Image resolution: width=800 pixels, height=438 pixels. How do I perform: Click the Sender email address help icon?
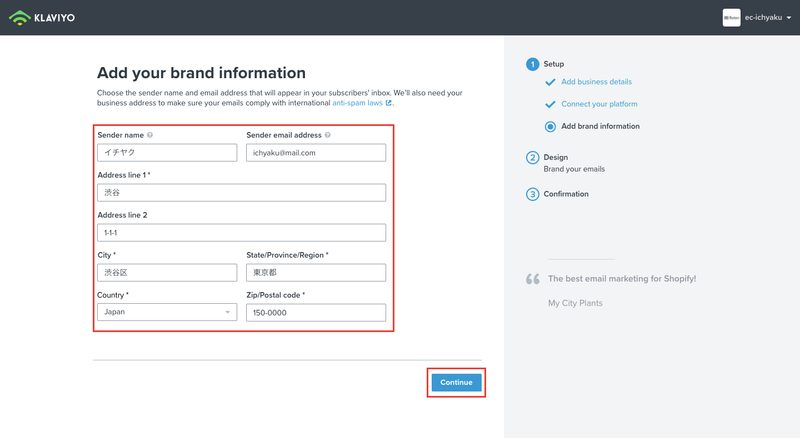328,135
